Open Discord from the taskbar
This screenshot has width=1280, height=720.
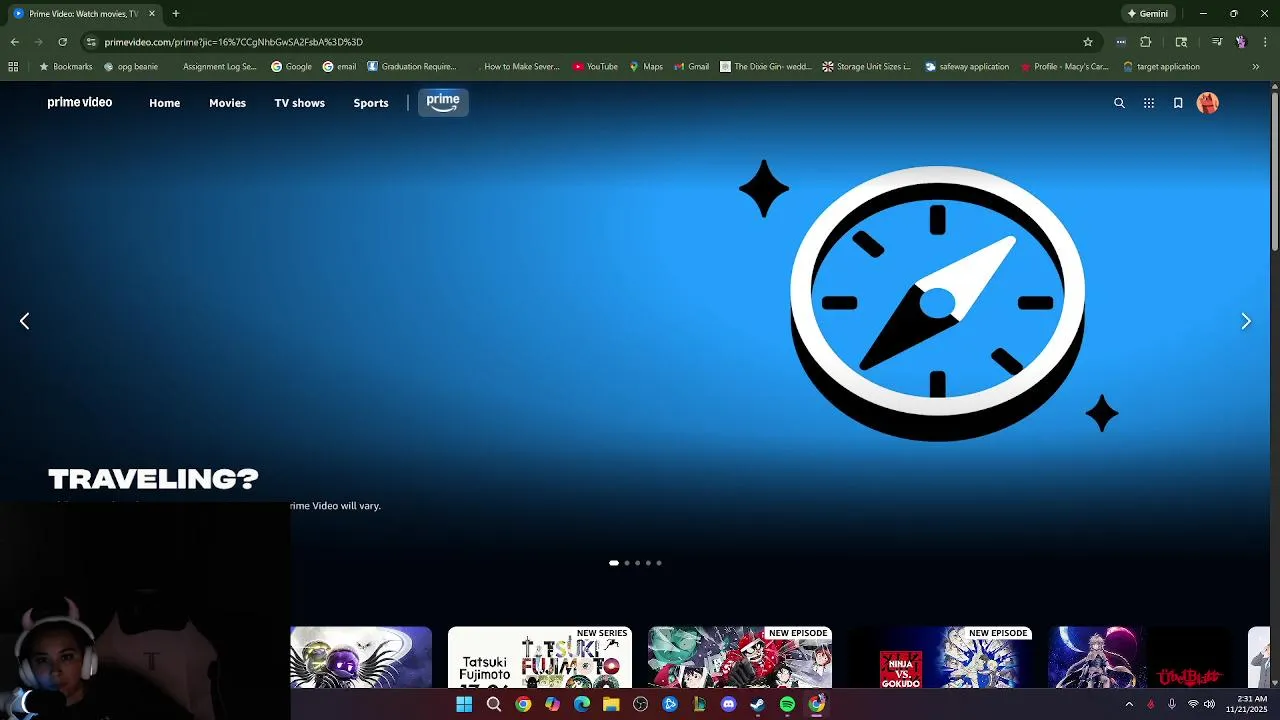coord(728,704)
